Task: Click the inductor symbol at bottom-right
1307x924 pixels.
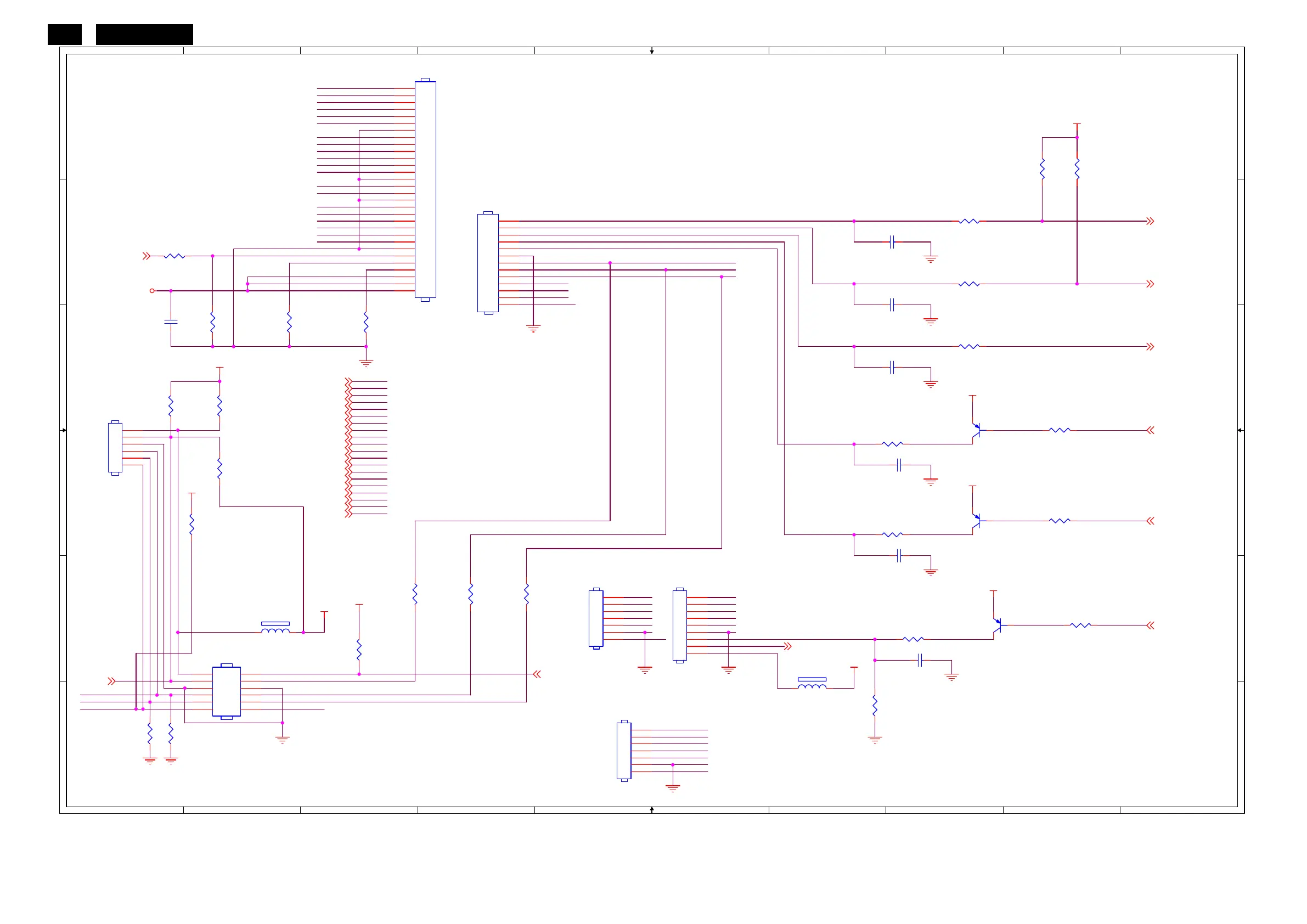Action: click(x=812, y=684)
